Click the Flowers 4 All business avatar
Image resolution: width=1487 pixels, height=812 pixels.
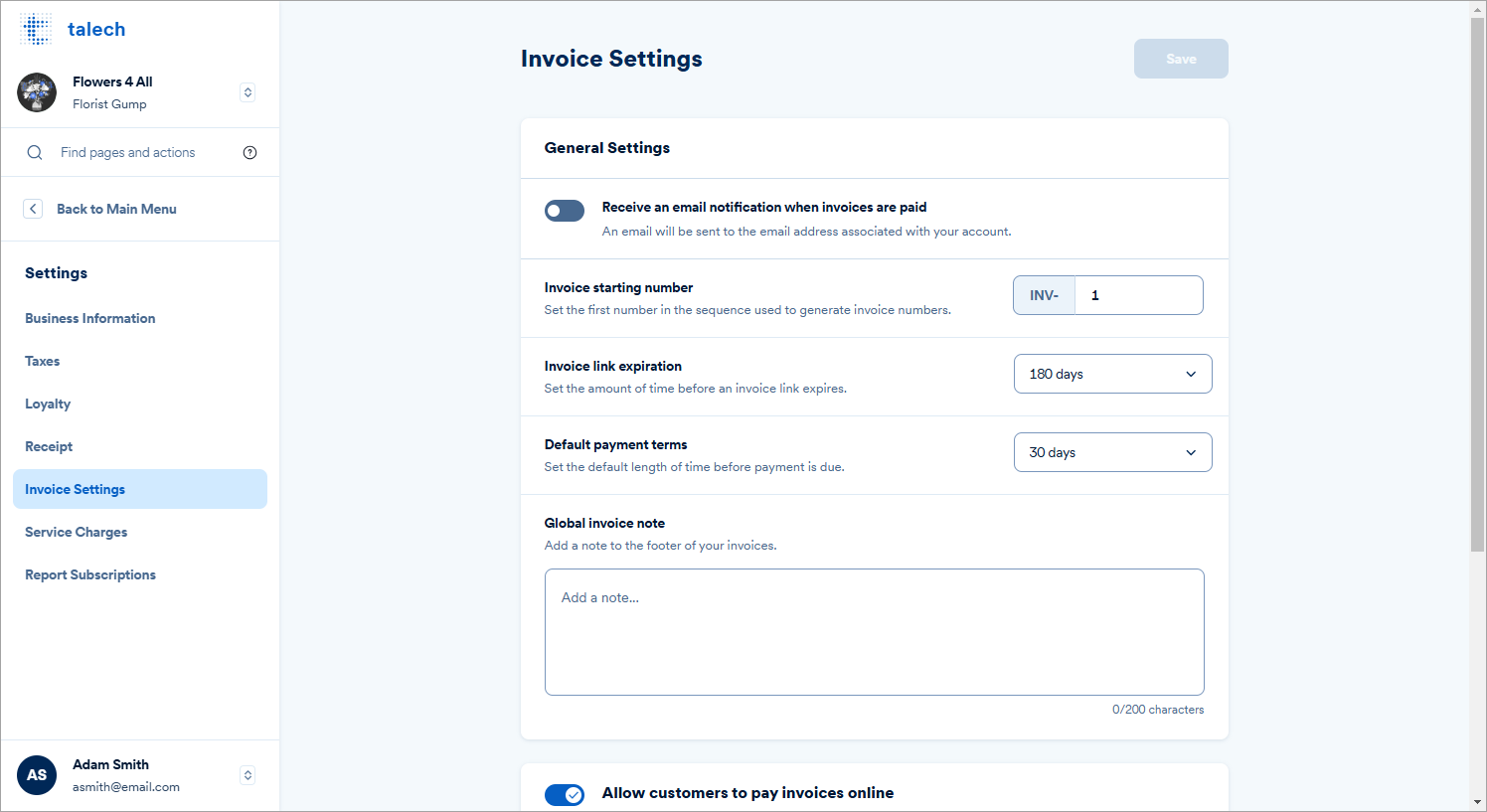[x=37, y=92]
